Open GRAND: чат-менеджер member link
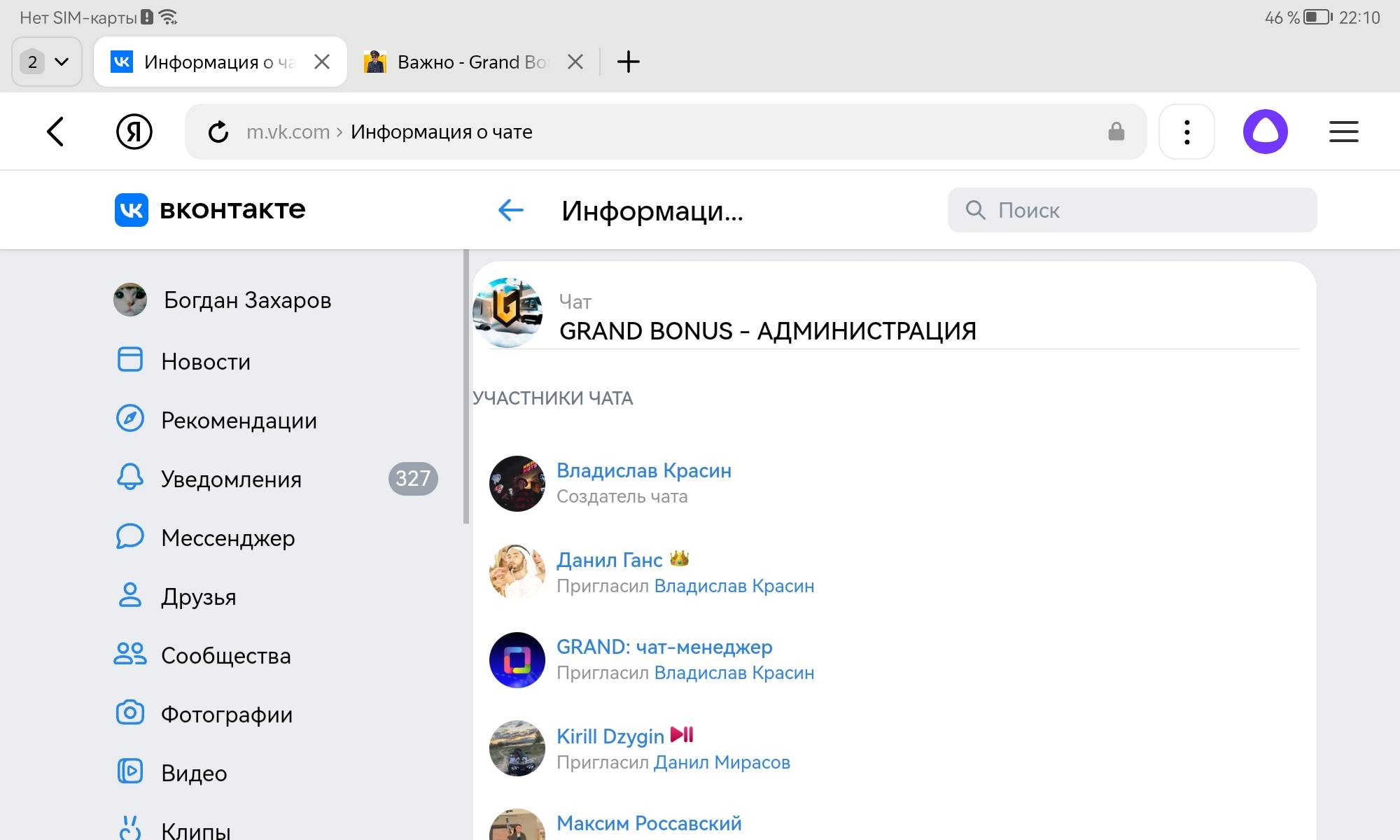 [x=664, y=647]
